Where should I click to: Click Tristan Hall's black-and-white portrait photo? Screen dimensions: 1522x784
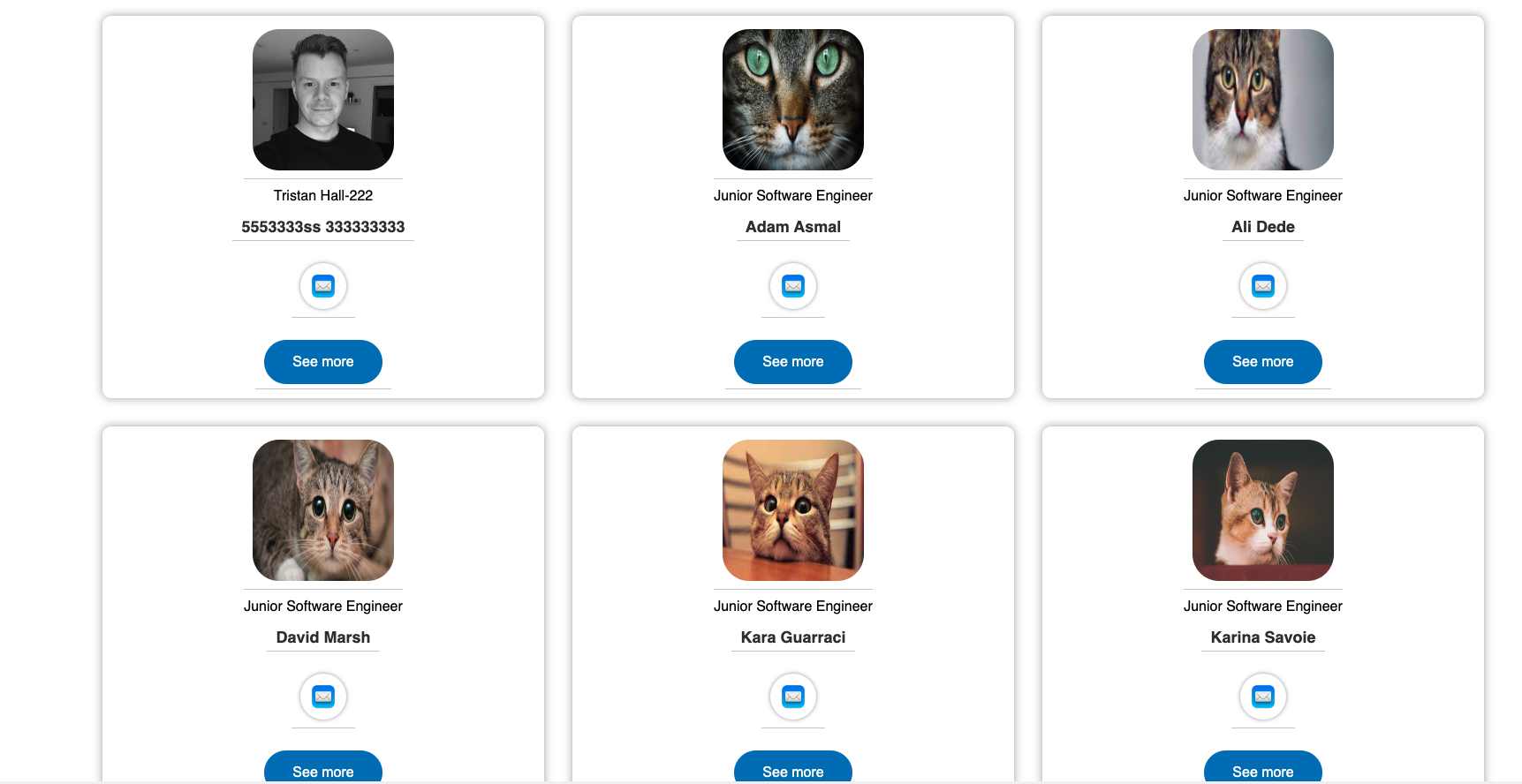[323, 100]
